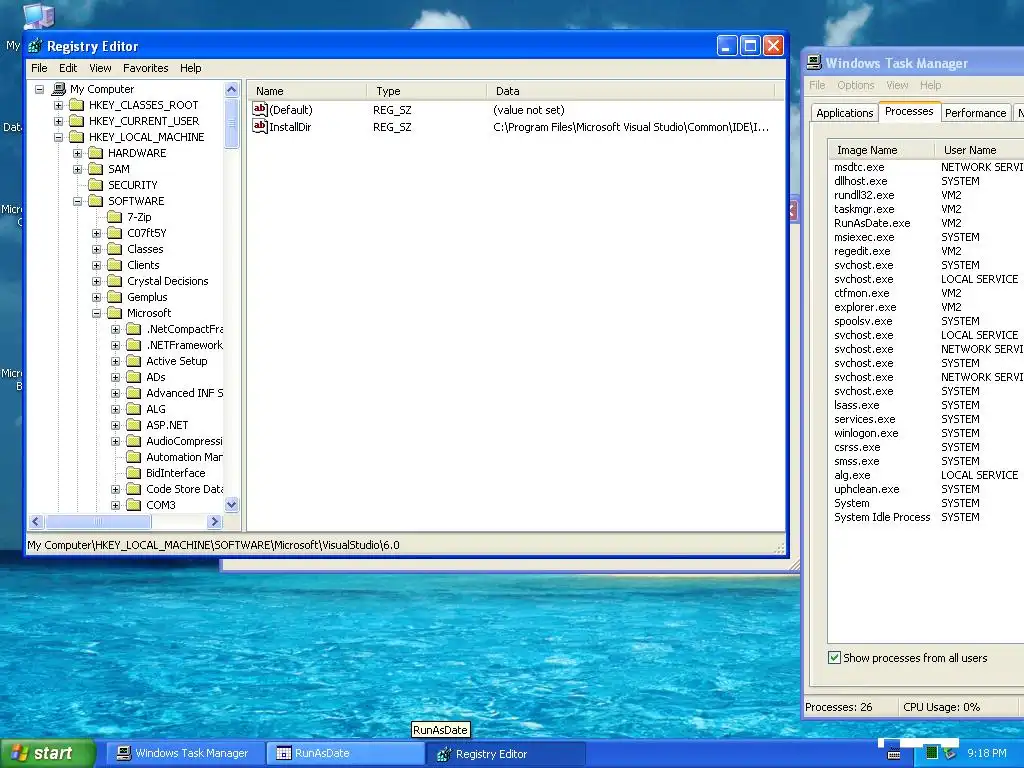Collapse the Microsoft key
Image resolution: width=1024 pixels, height=768 pixels.
click(x=96, y=313)
